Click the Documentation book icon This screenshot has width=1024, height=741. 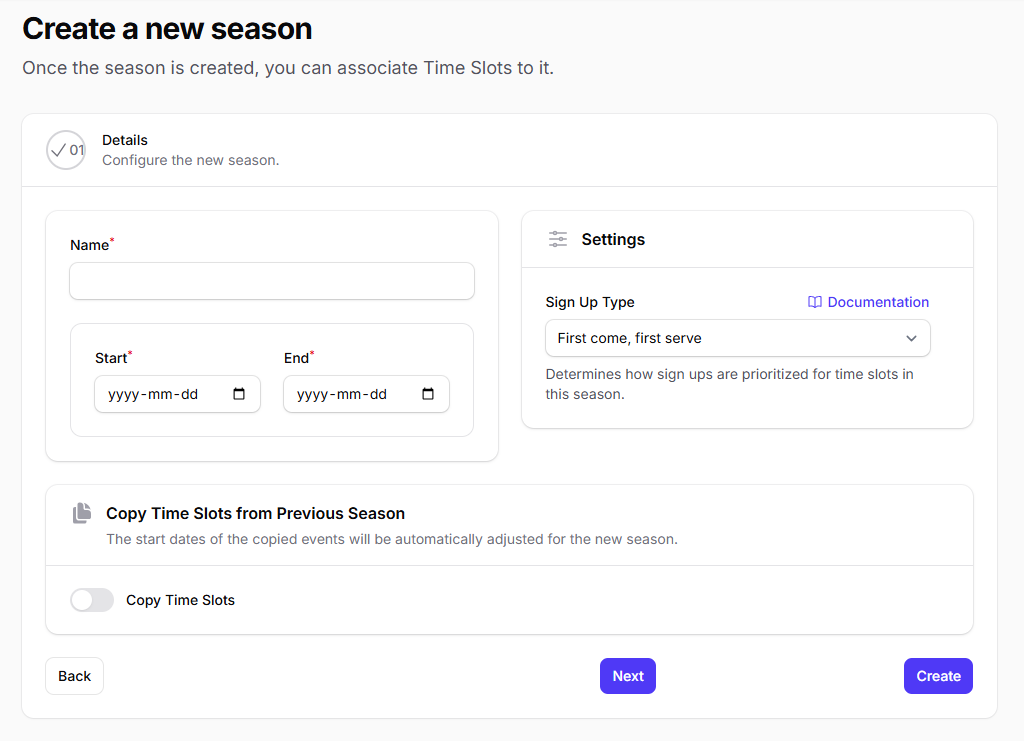click(x=815, y=302)
